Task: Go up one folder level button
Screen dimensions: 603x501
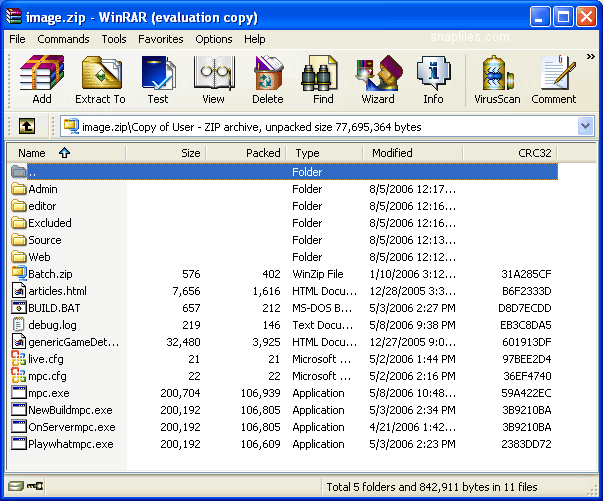Action: (x=27, y=126)
